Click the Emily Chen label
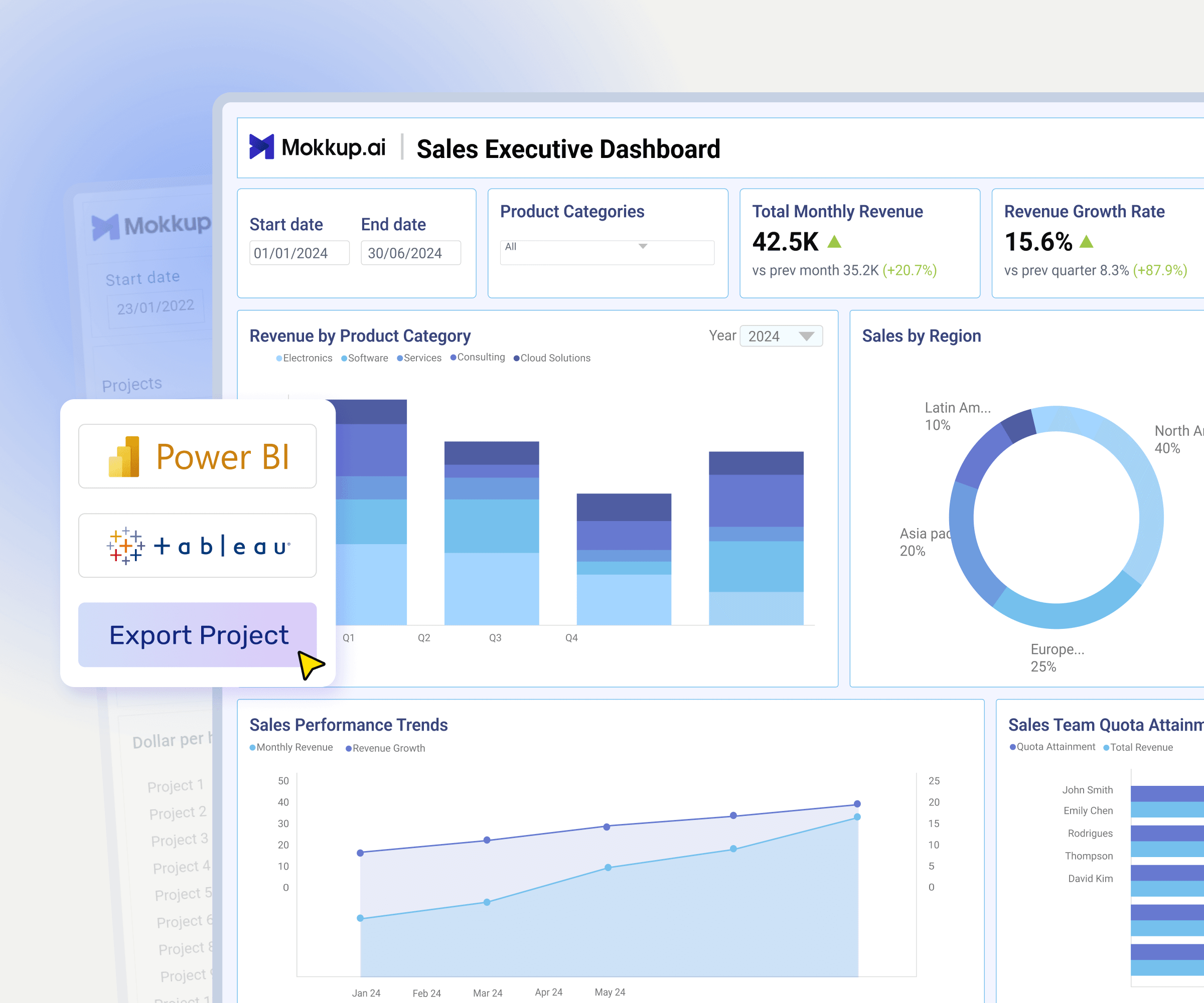Viewport: 1204px width, 1003px height. (1088, 810)
